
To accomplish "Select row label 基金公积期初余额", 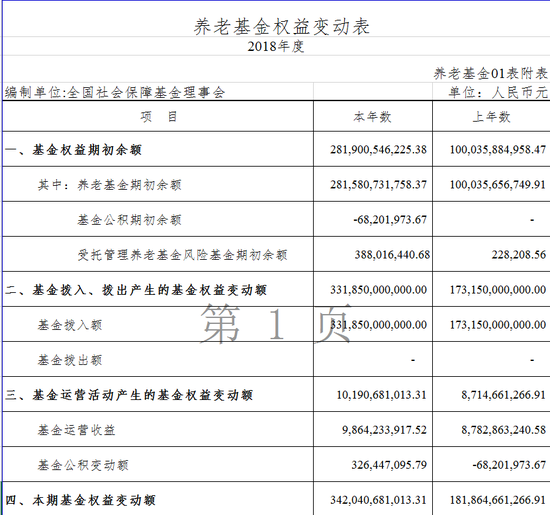I will [129, 220].
